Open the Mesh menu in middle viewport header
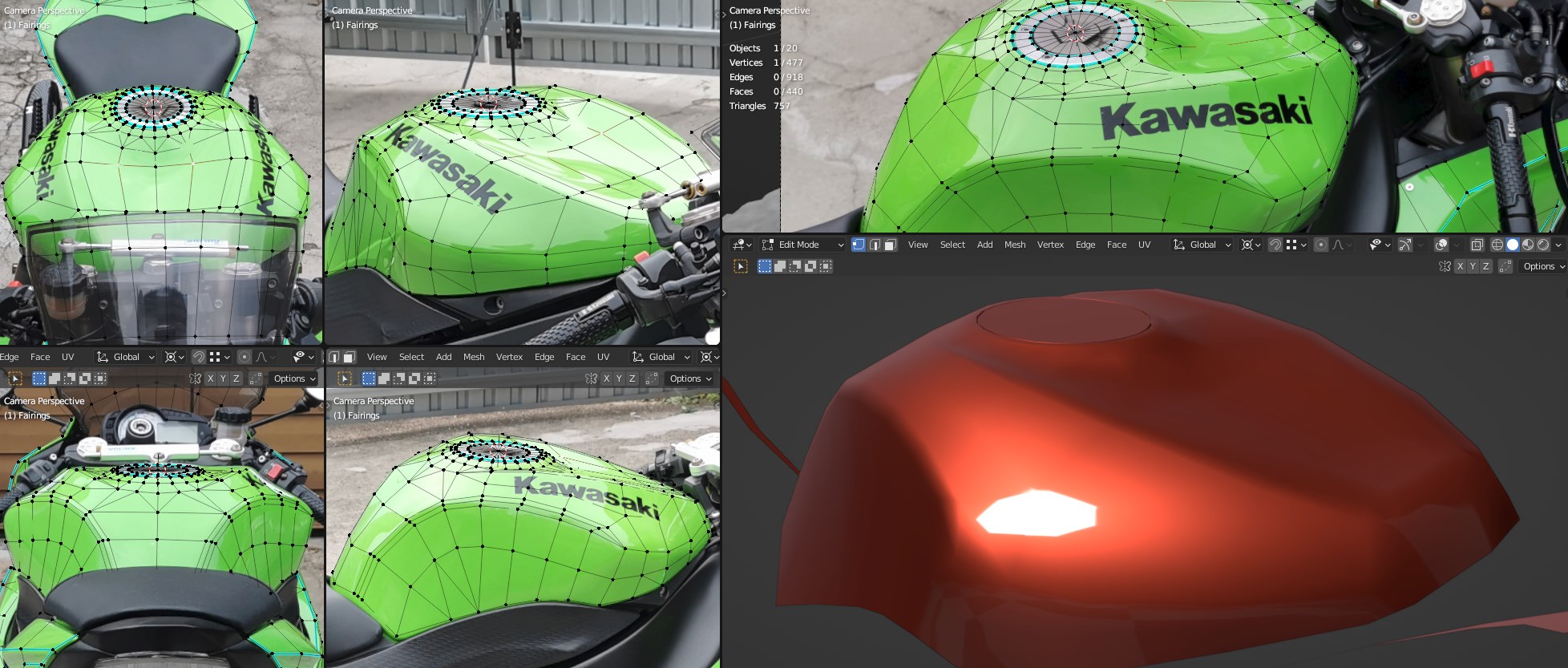Viewport: 1568px width, 668px height. pos(474,357)
